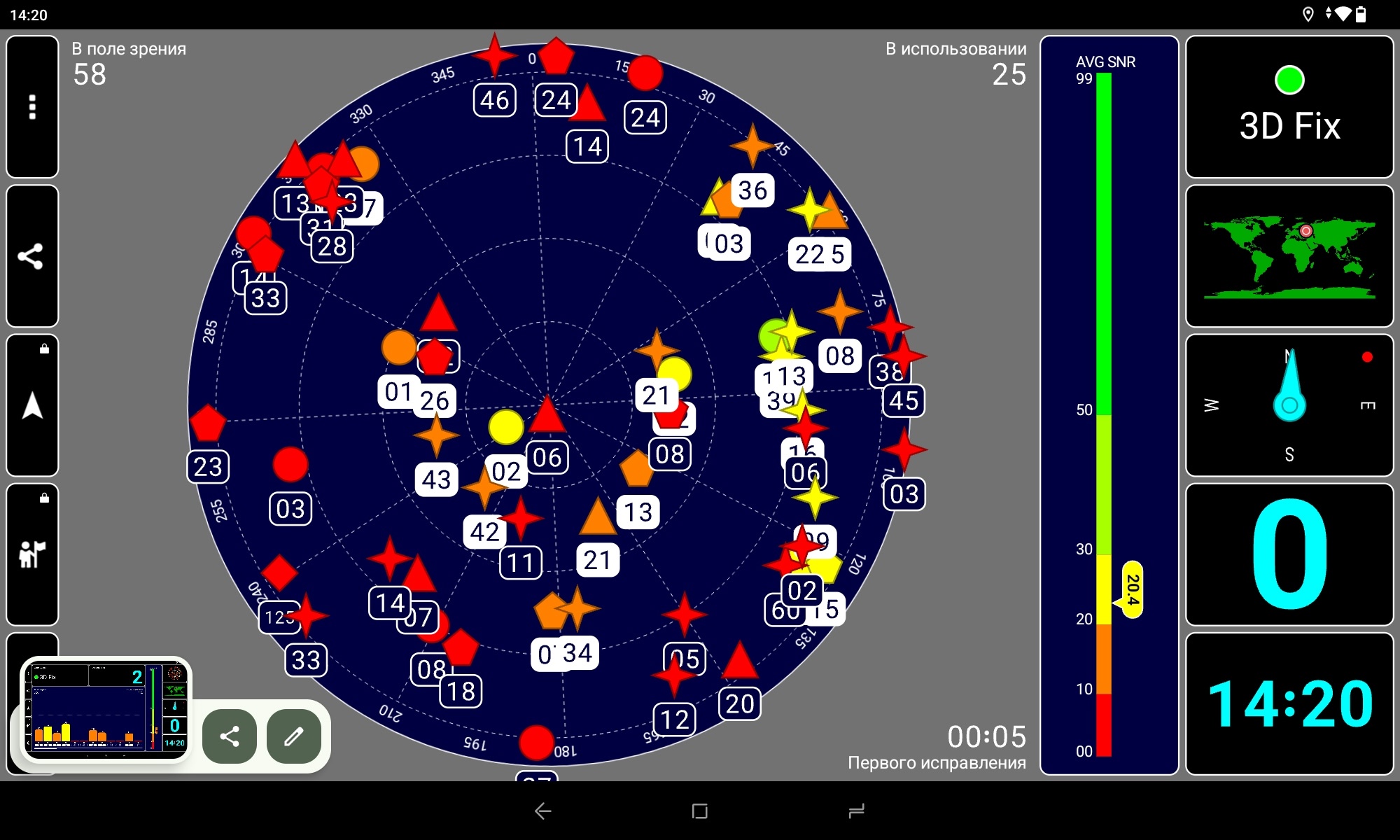Tap the 3D Fix status panel
This screenshot has width=1400, height=840.
pyautogui.click(x=1289, y=107)
